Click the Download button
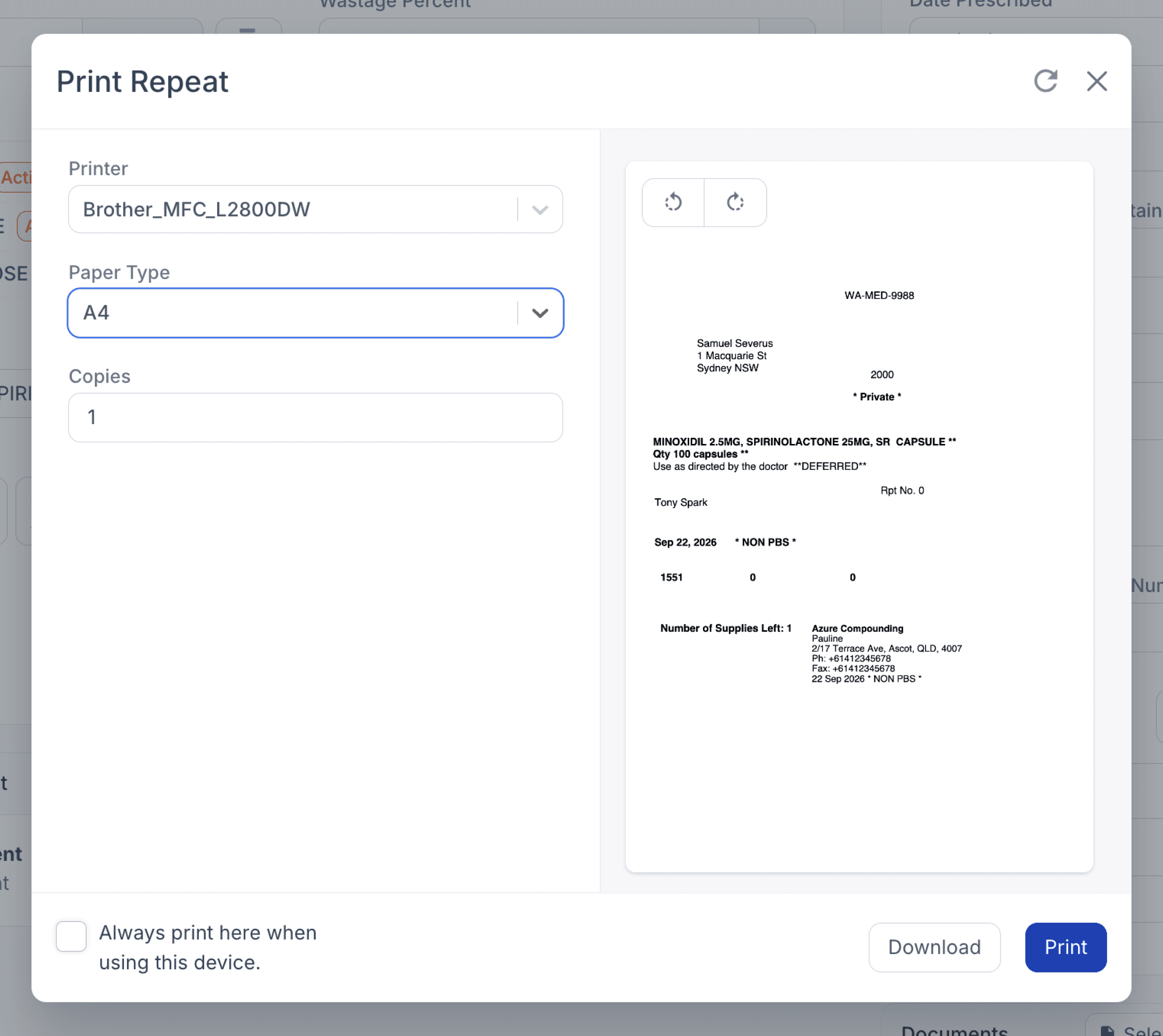 point(934,947)
